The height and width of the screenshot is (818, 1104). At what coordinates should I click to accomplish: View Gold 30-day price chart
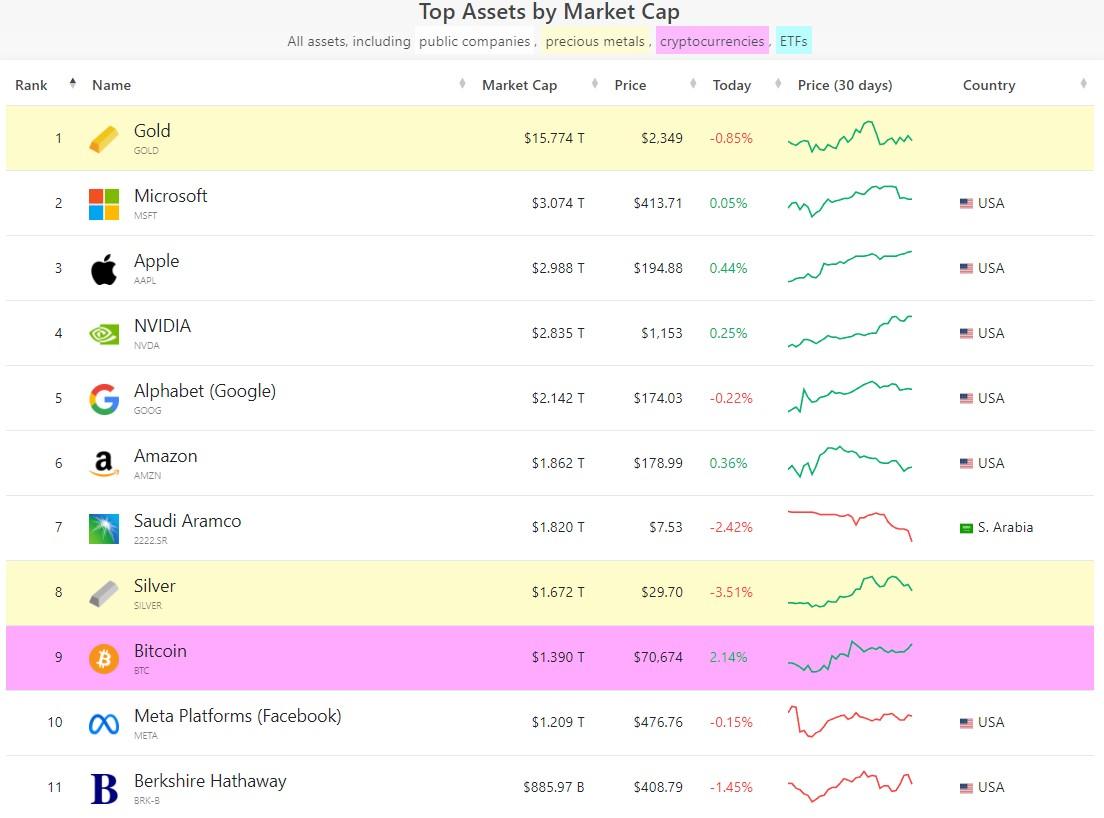click(850, 137)
